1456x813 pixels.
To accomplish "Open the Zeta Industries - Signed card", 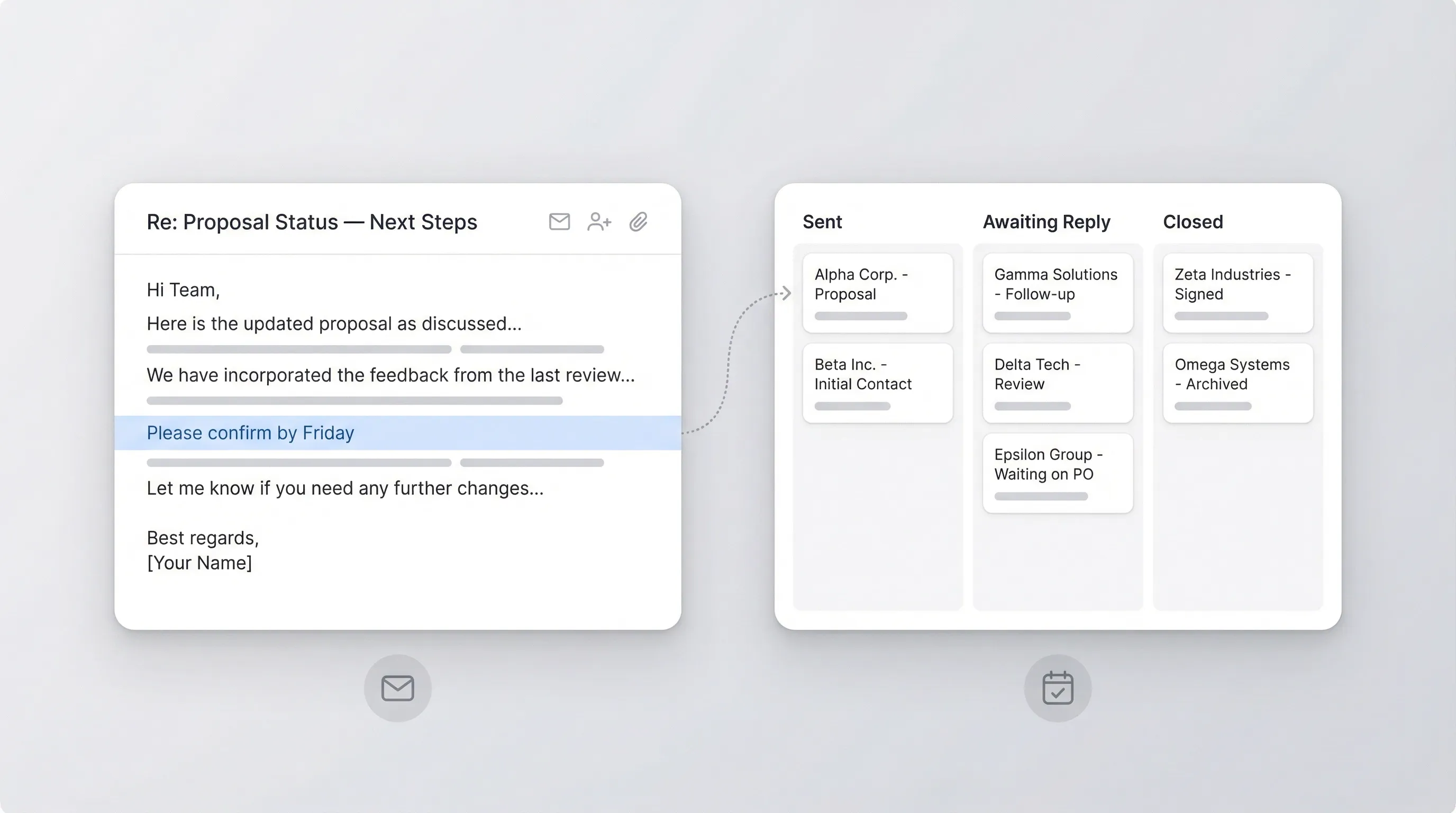I will tap(1237, 292).
